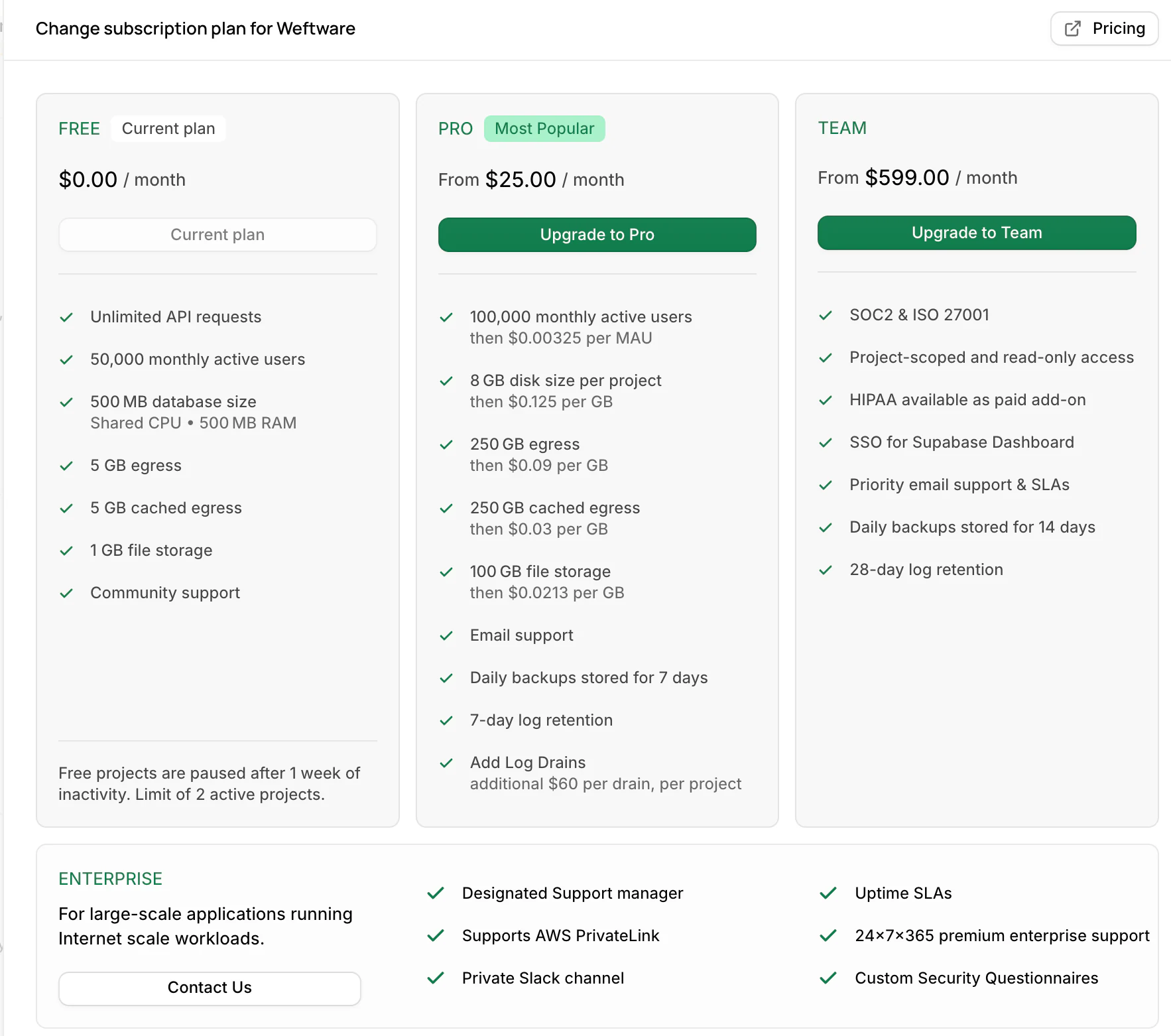Click 'Project-scoped and read-only access' text
Image resolution: width=1171 pixels, height=1036 pixels.
click(991, 357)
